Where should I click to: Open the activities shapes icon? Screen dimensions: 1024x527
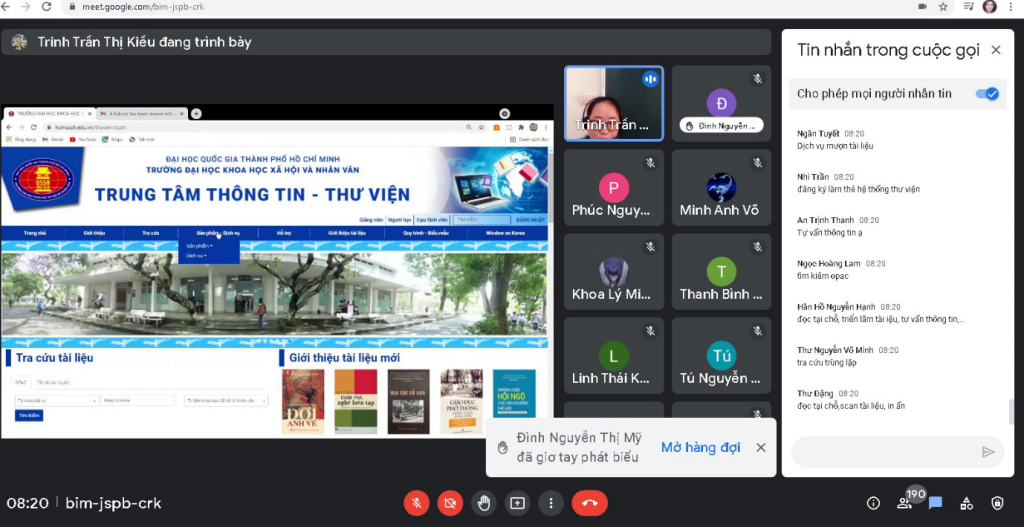point(967,503)
